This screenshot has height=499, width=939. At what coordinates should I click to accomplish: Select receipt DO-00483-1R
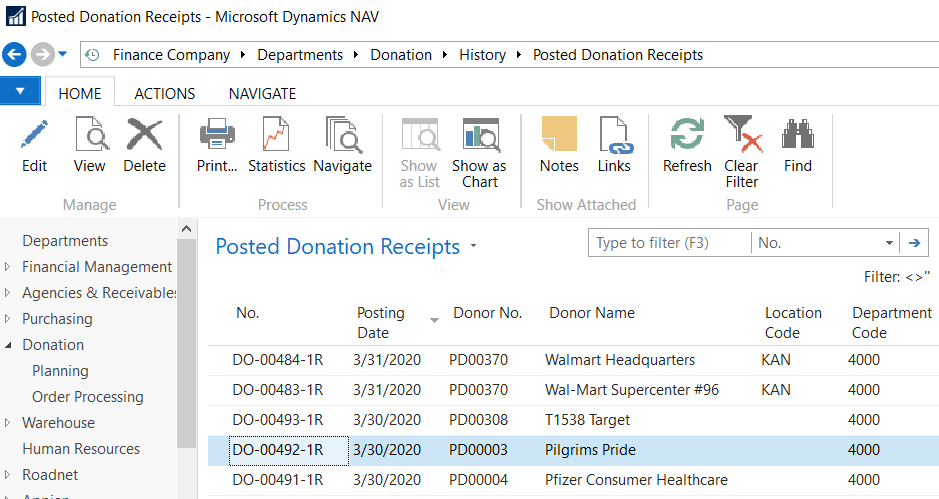tap(278, 390)
